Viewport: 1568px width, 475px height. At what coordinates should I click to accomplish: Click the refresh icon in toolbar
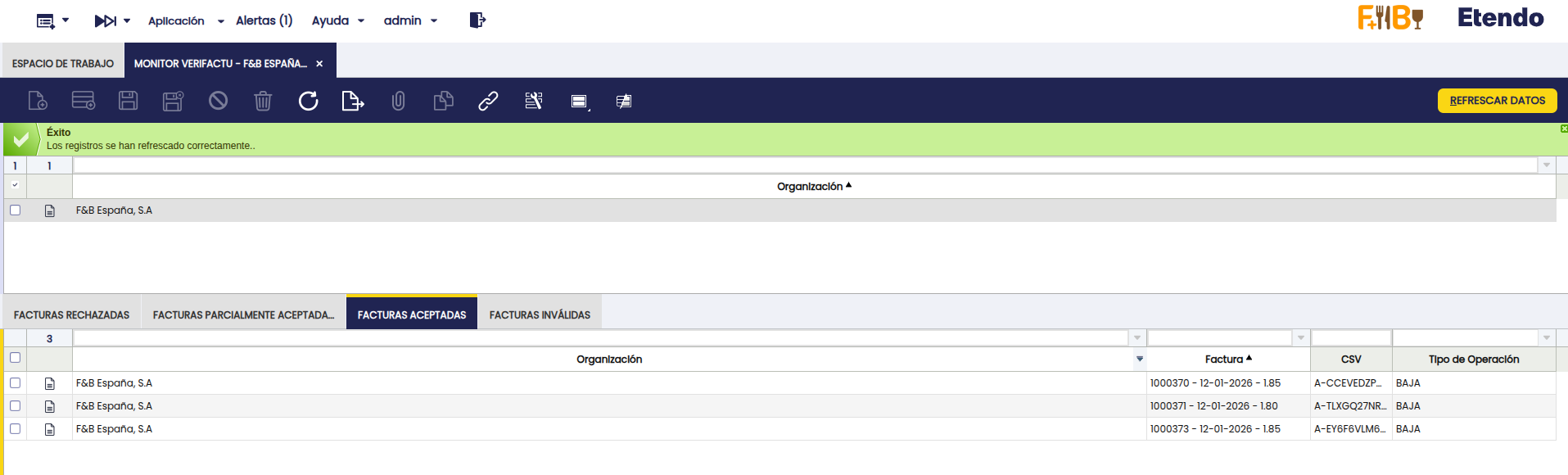pos(308,101)
